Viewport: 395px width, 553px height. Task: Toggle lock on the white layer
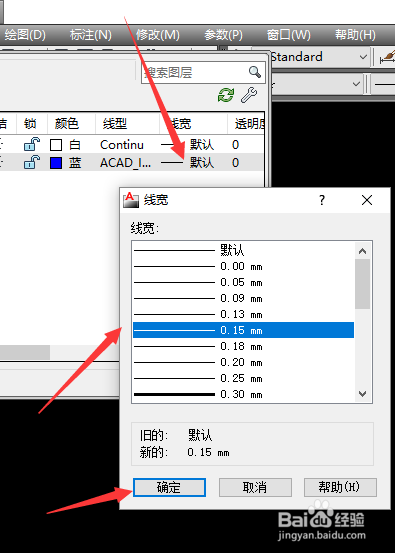(x=31, y=144)
